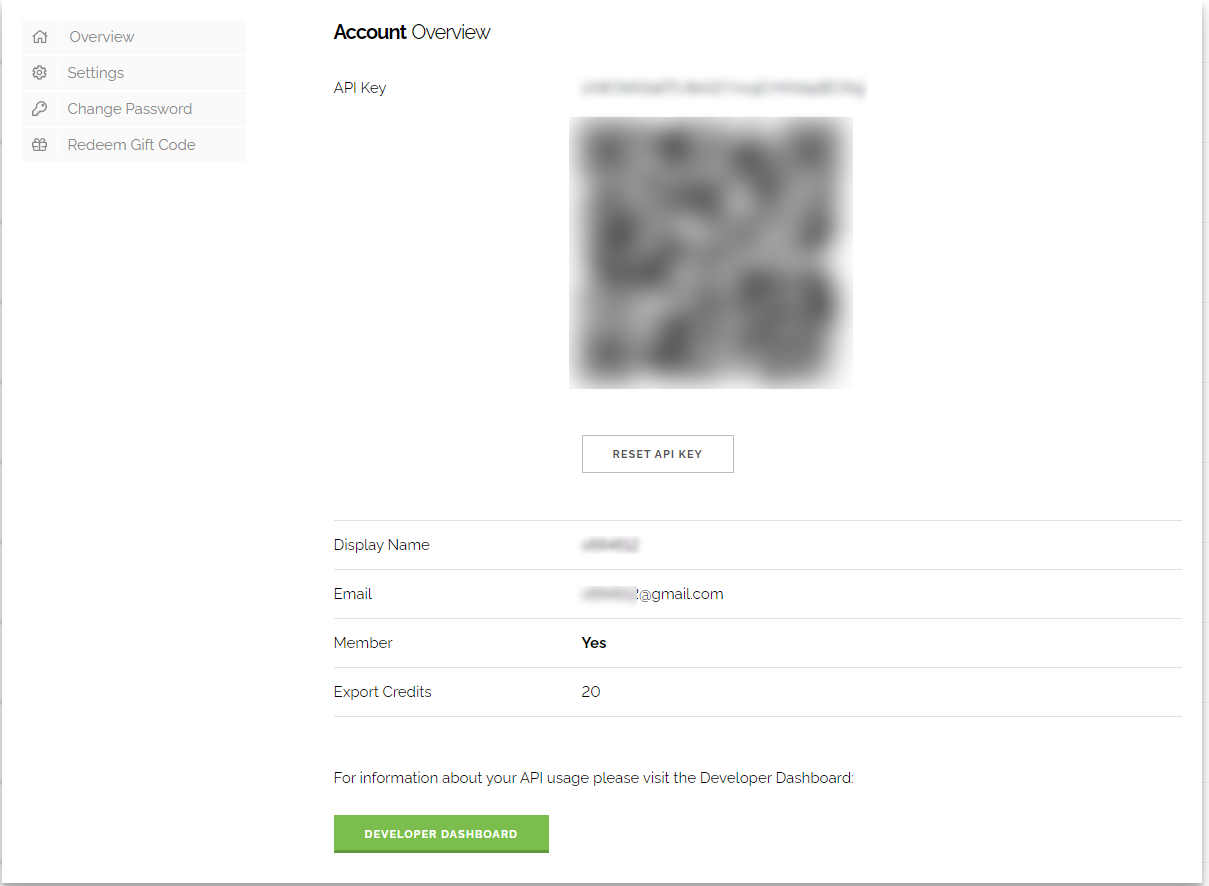Viewport: 1209px width, 886px height.
Task: Click the Display Name row label
Action: 381,545
